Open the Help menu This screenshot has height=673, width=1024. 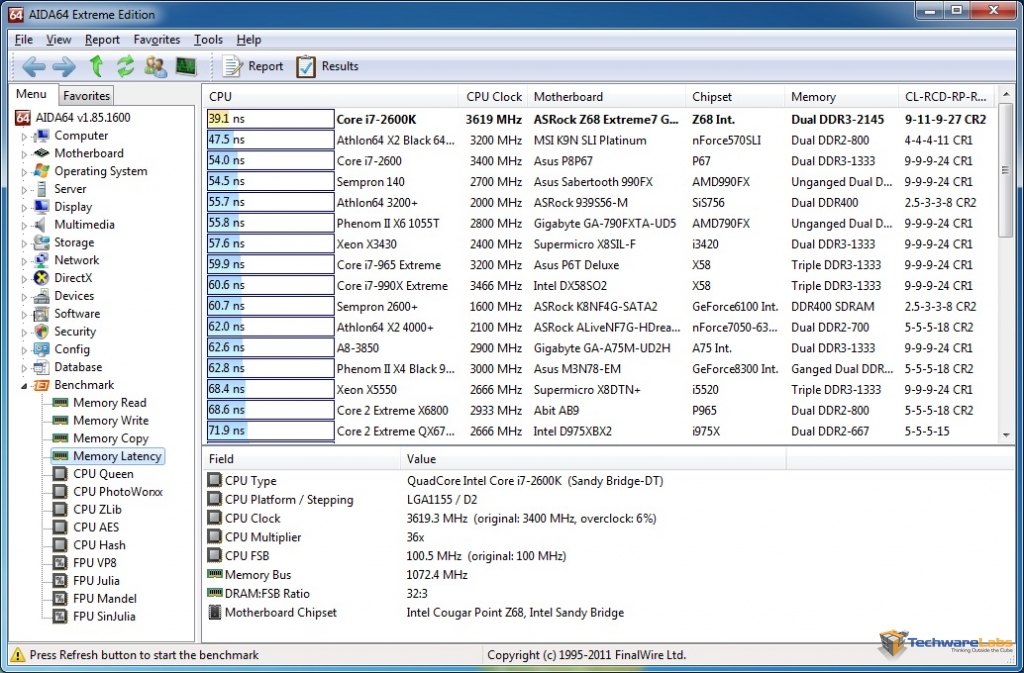point(249,40)
